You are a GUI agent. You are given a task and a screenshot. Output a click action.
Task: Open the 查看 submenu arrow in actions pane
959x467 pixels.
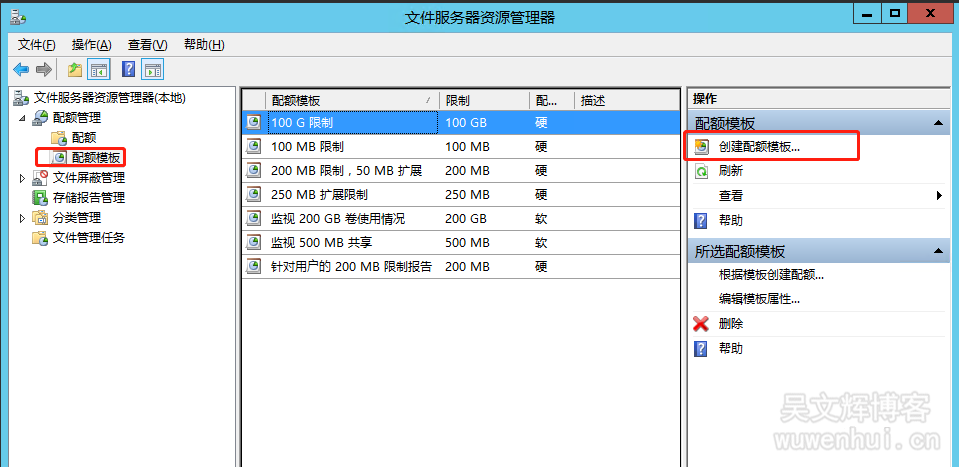tap(939, 196)
